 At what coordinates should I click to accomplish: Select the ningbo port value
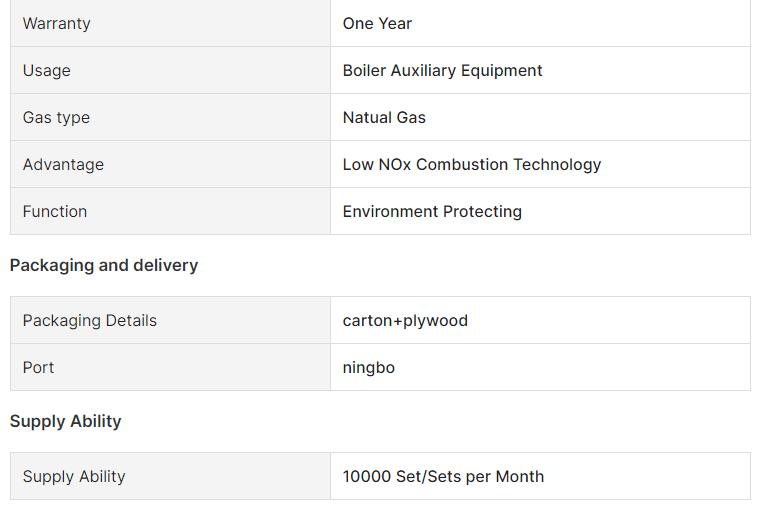(x=369, y=367)
